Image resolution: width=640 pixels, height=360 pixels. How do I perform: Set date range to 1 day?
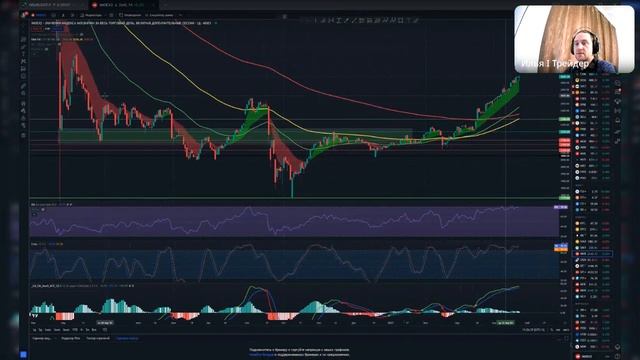(35, 329)
